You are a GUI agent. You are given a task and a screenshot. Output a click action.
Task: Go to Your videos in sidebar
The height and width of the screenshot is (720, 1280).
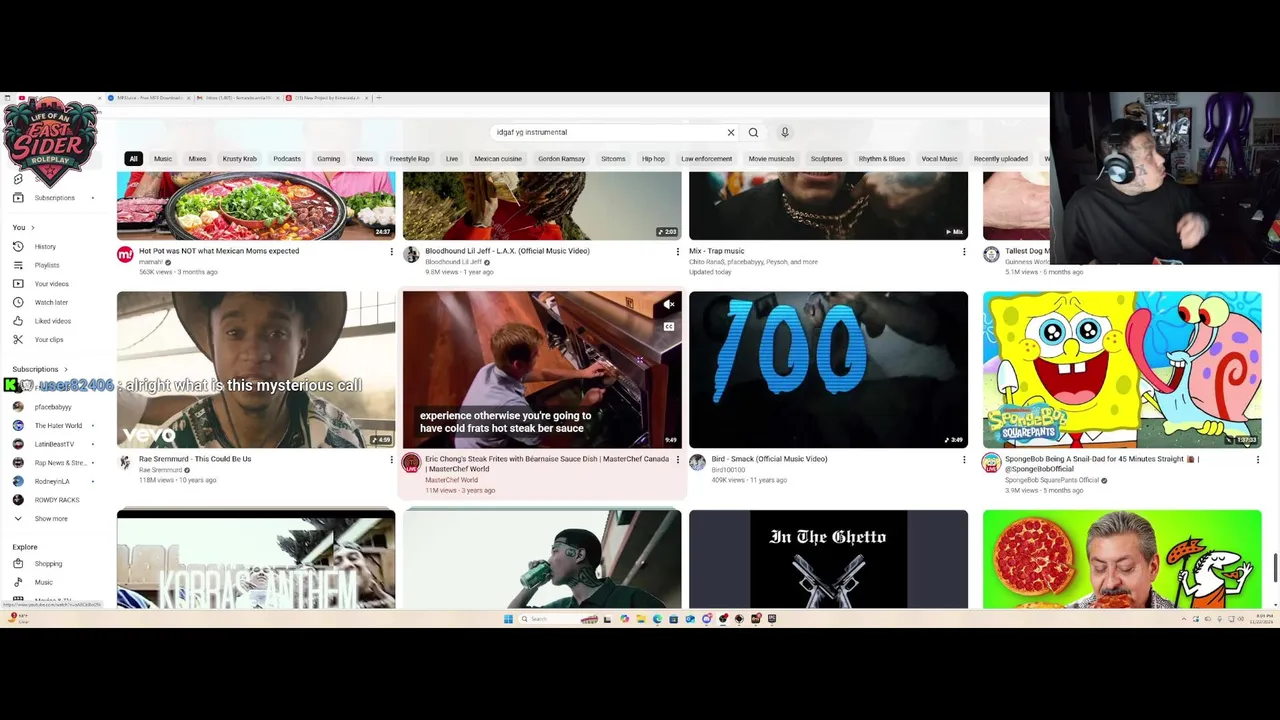point(52,284)
